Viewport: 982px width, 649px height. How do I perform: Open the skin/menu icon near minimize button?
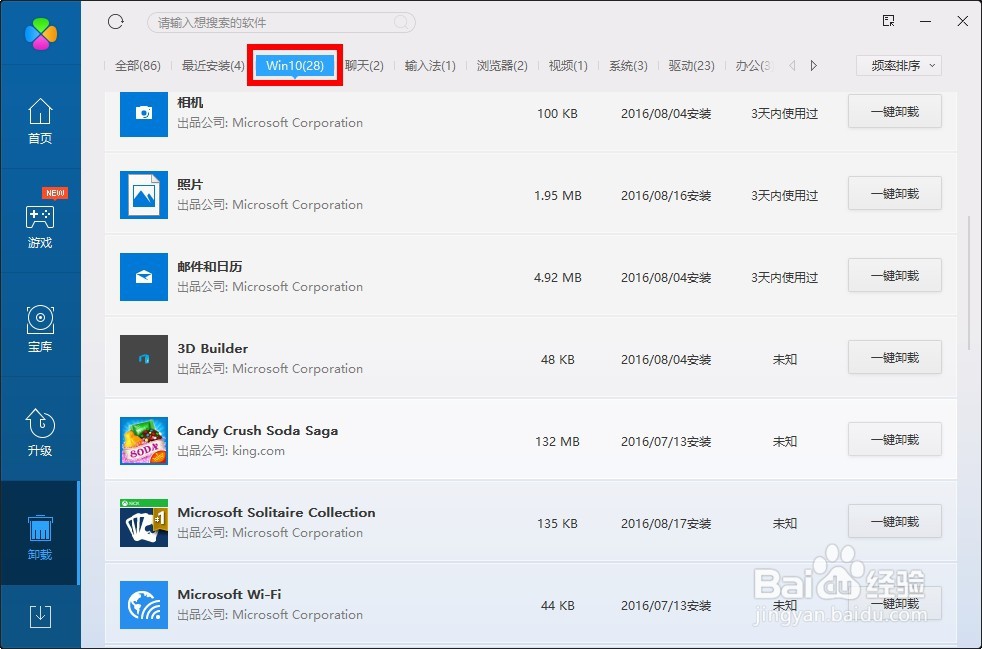pos(888,21)
